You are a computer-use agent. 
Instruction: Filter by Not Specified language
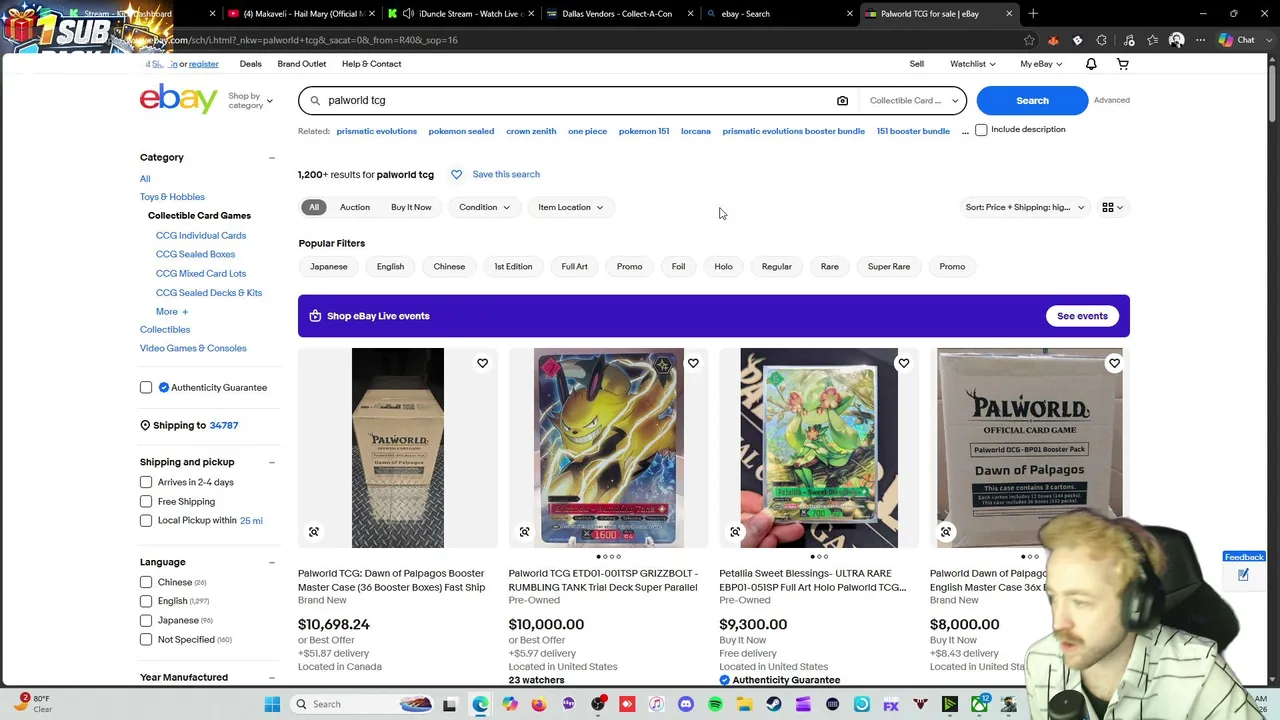[x=146, y=639]
